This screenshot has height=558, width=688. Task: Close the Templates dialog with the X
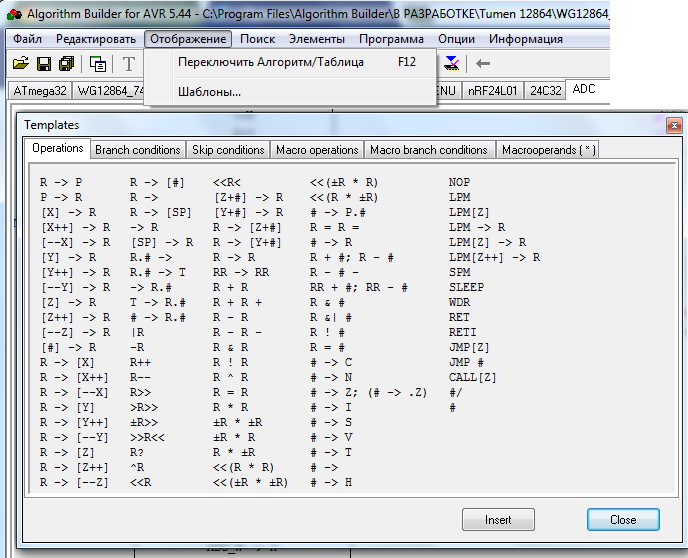pos(673,125)
